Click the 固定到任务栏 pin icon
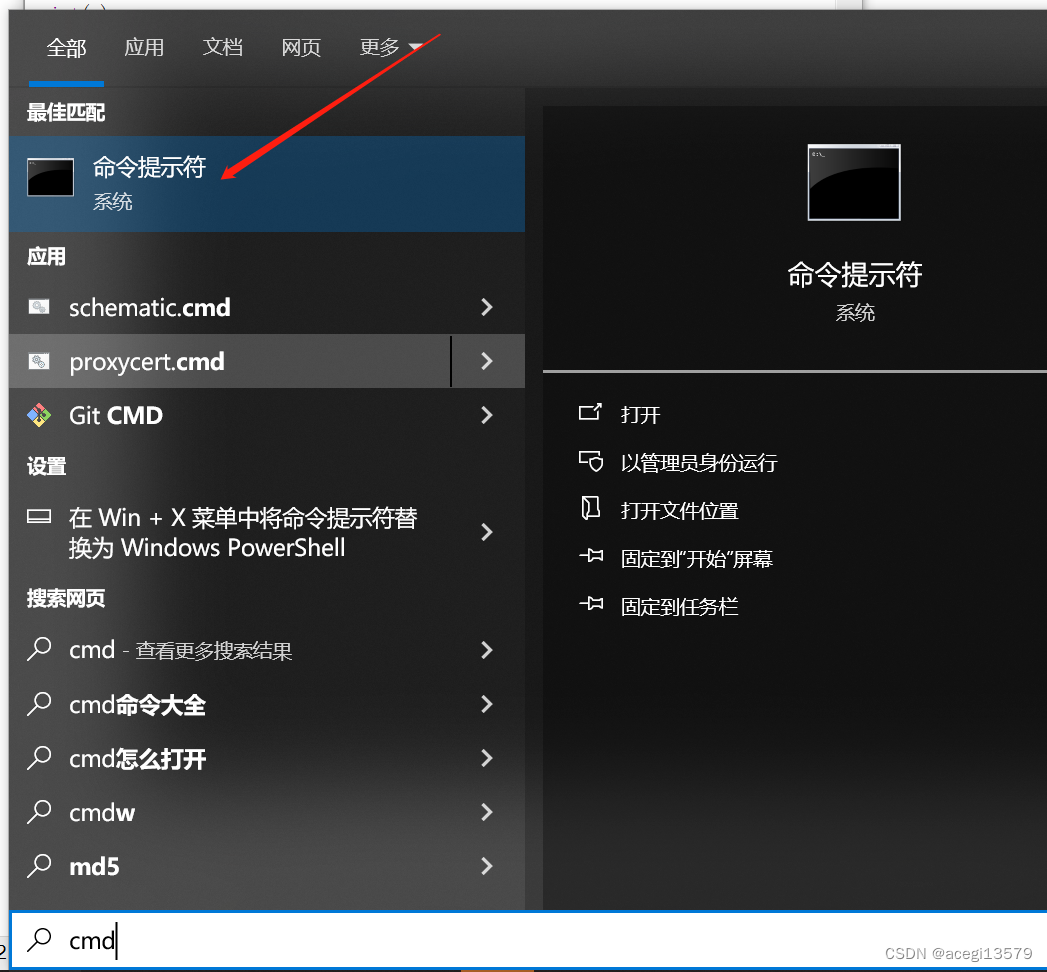Screen dimensions: 1047x972 (x=592, y=606)
